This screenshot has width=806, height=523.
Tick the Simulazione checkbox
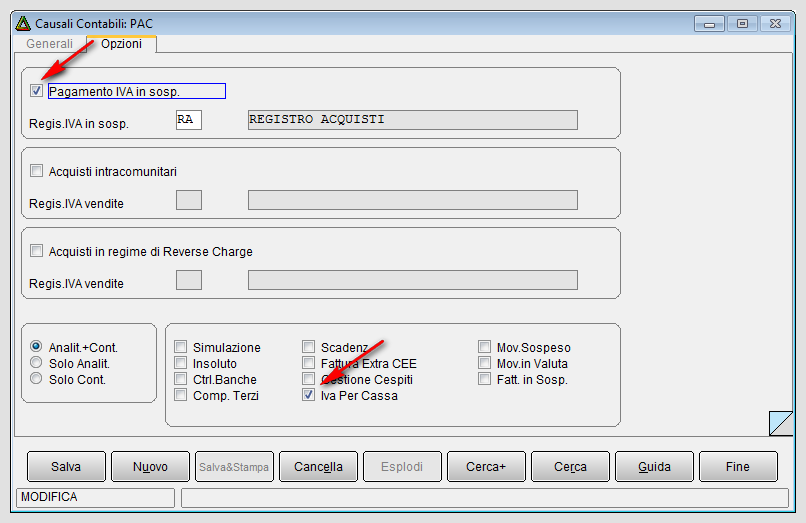(180, 347)
